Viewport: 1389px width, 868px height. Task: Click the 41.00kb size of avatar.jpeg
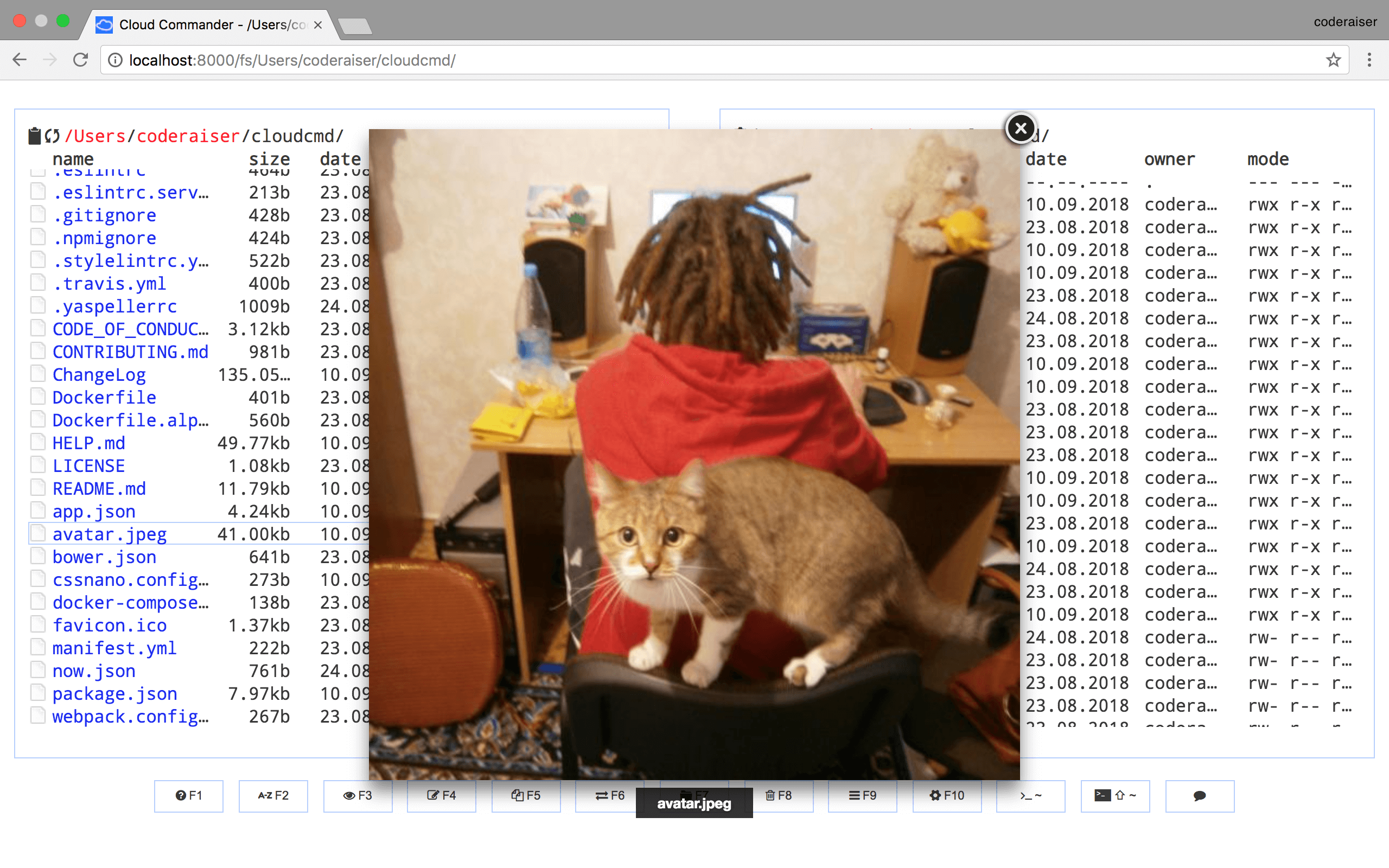254,534
